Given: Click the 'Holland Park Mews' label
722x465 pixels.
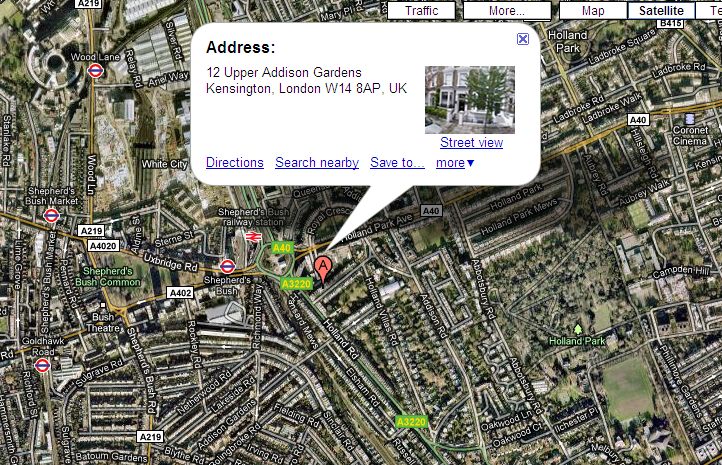Looking at the screenshot, I should click(x=519, y=216).
